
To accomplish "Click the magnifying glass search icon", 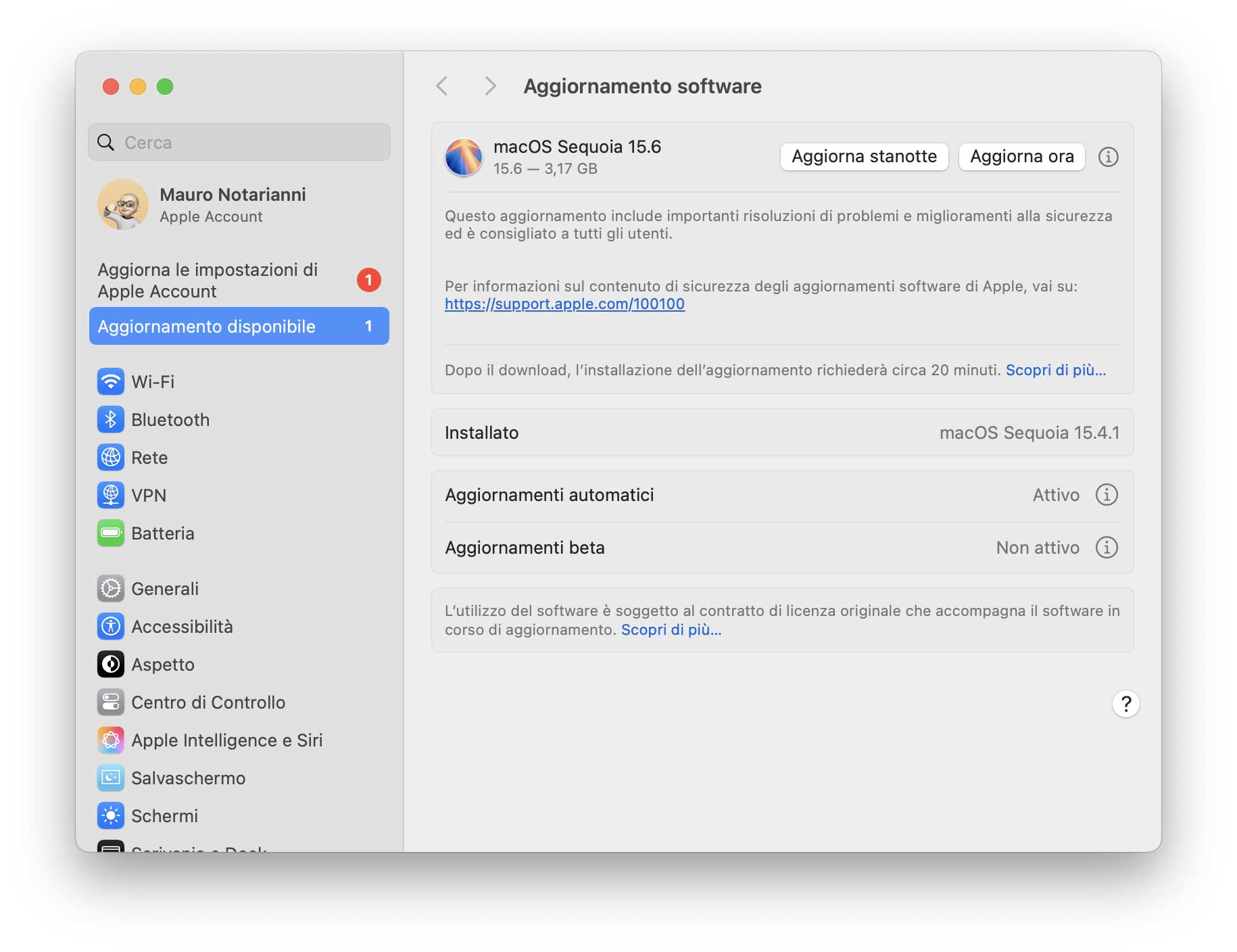I will 106,143.
